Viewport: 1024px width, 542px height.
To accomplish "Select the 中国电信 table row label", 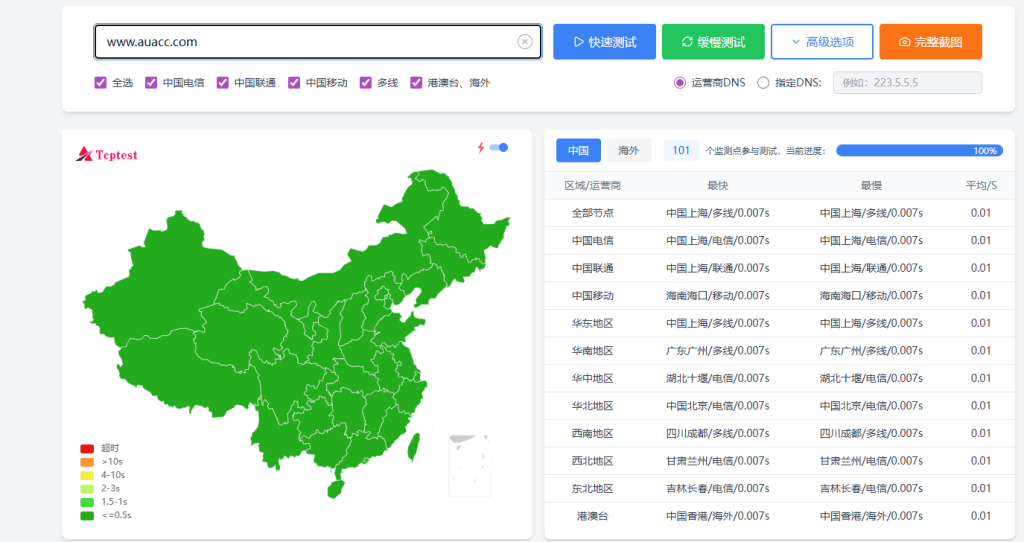I will click(x=592, y=240).
